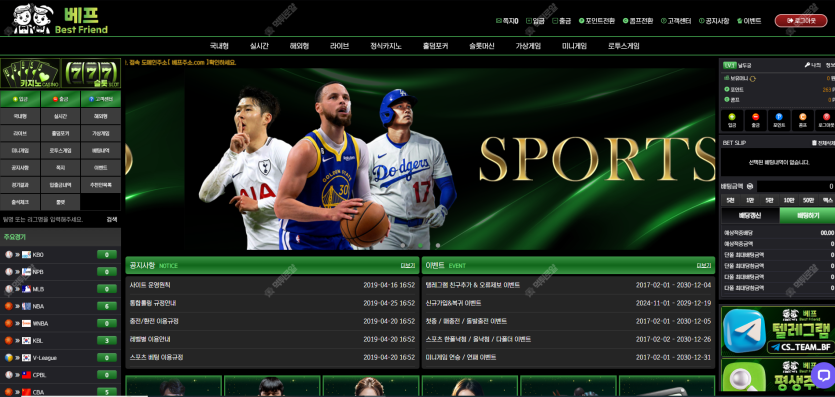
Task: Open the live chat bubble icon
Action: pos(823,375)
